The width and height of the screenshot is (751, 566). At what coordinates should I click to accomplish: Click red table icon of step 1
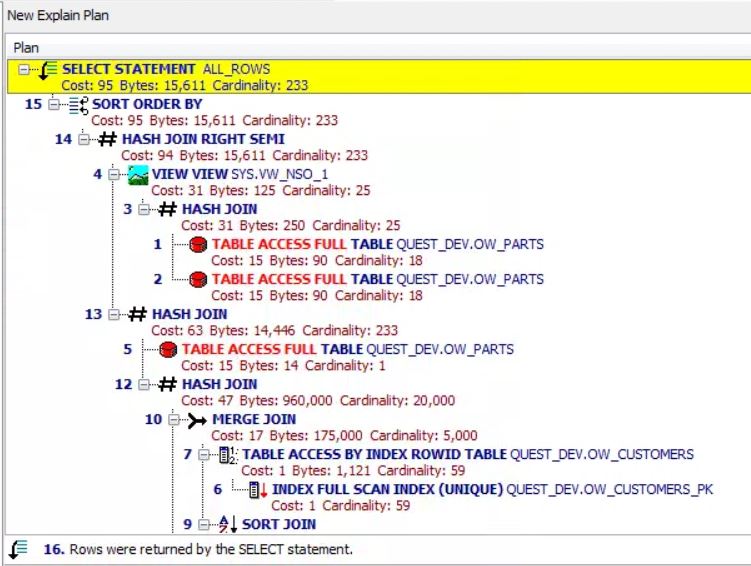[198, 244]
